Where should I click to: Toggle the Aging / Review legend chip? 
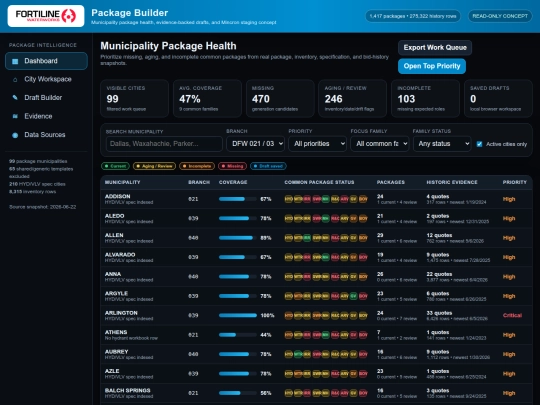pos(154,166)
